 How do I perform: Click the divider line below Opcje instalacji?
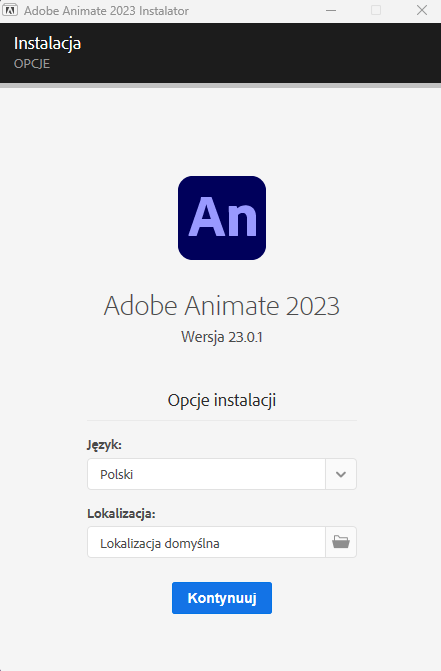222,420
